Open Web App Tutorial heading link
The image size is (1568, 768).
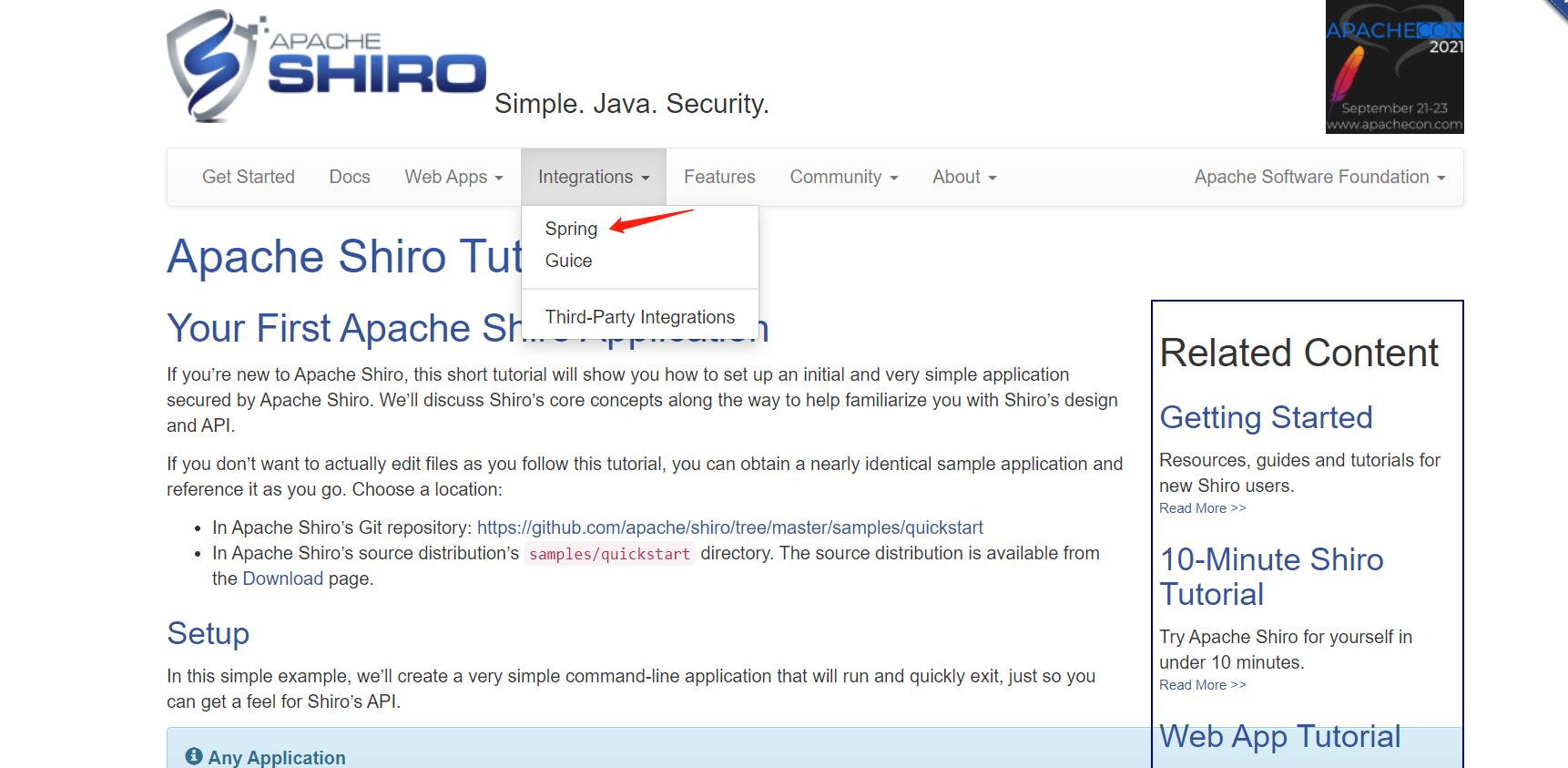1279,736
